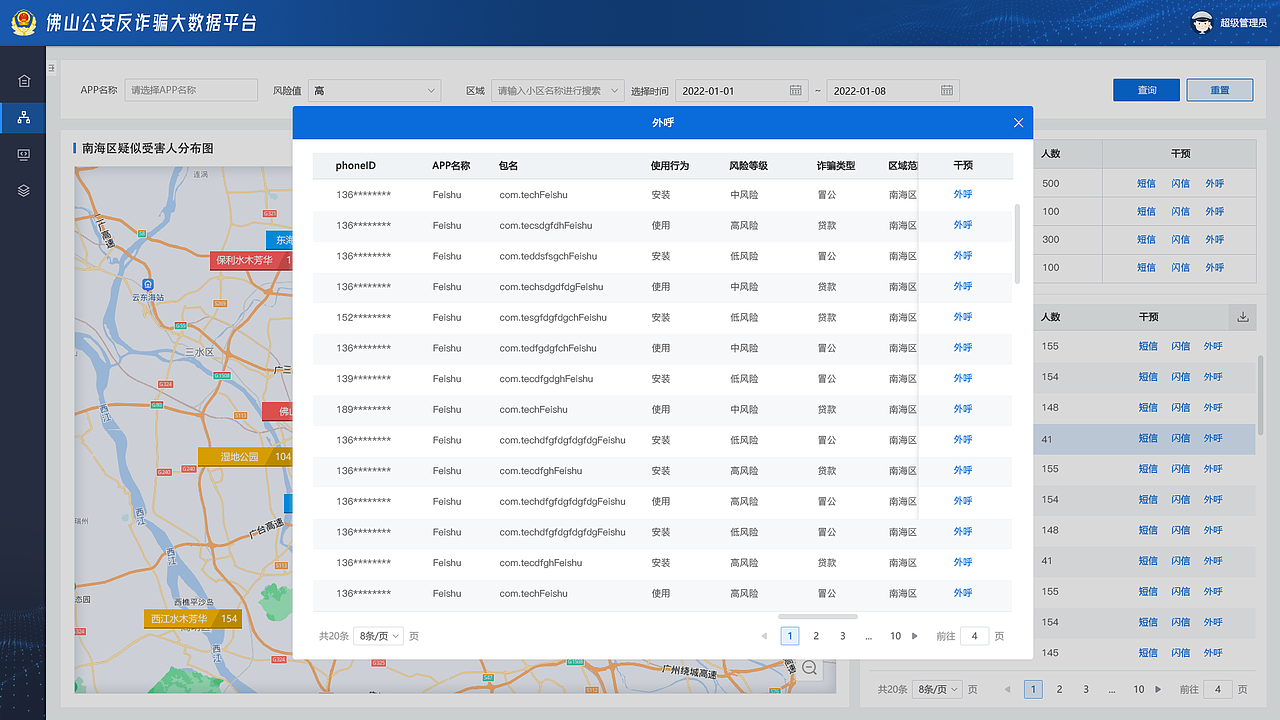This screenshot has height=720, width=1280.
Task: Click the background table's vertical scrollbar
Action: pyautogui.click(x=1261, y=395)
